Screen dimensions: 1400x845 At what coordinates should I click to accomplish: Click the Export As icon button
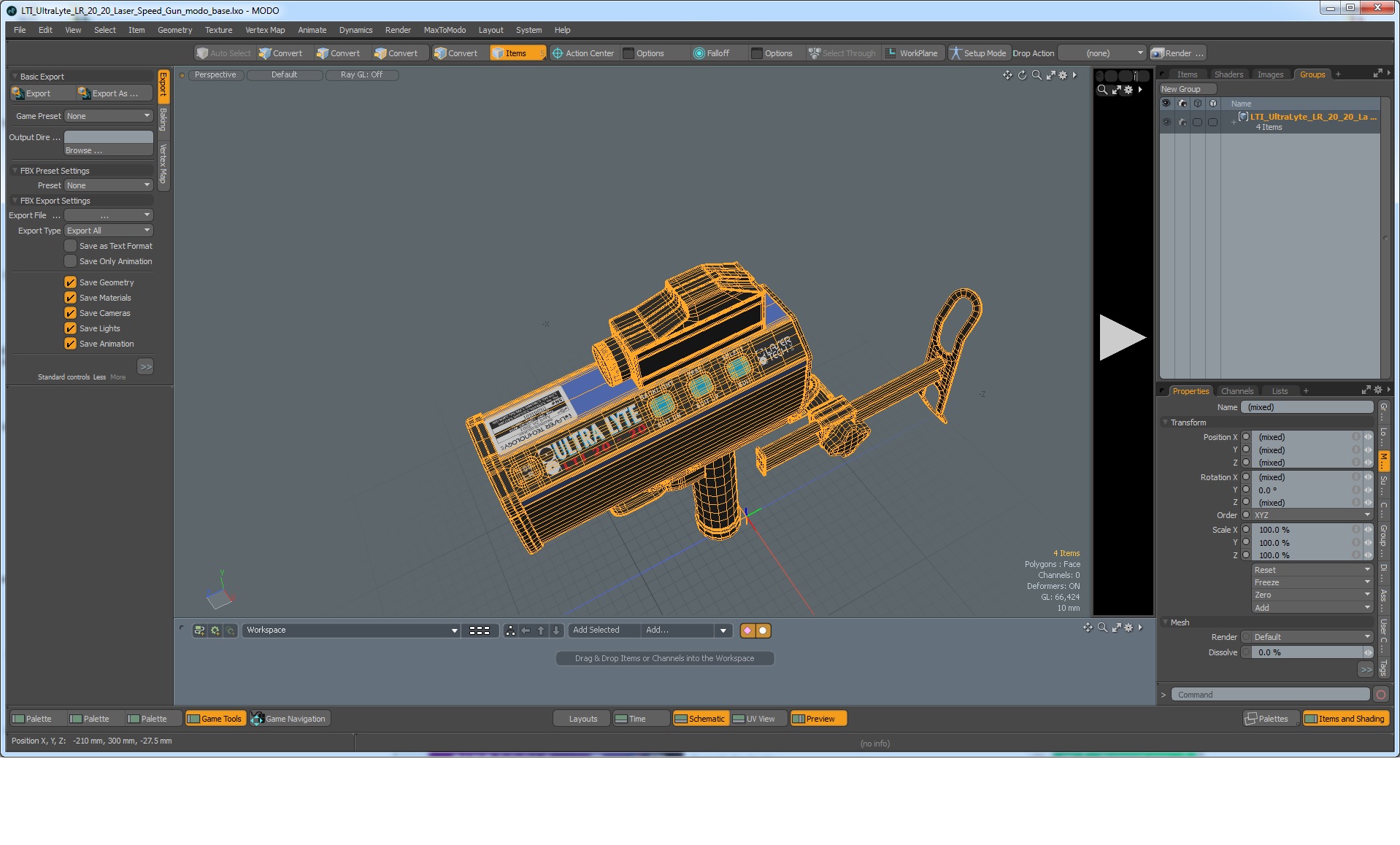point(115,93)
